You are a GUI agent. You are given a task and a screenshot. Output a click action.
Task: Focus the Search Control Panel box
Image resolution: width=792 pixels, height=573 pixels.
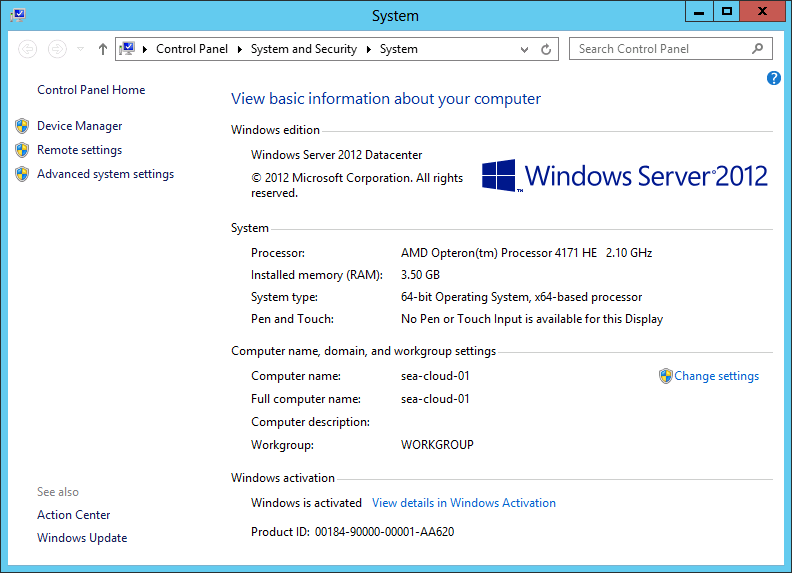(670, 49)
